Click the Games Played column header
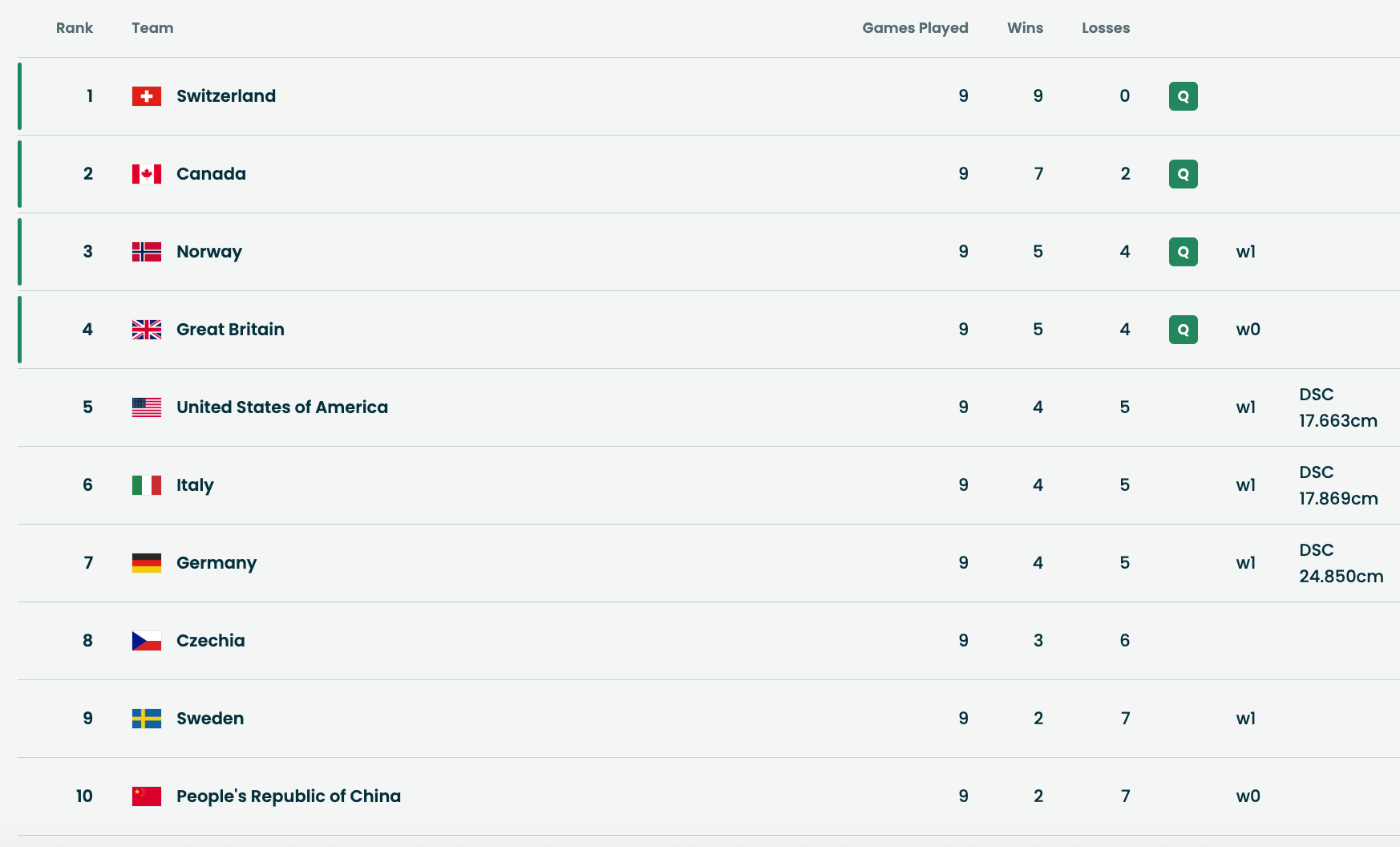Viewport: 1400px width, 847px height. coord(915,28)
